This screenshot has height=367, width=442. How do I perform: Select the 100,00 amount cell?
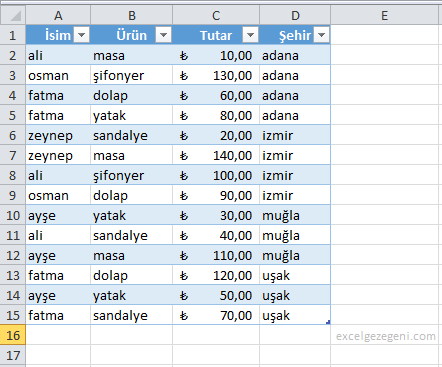(216, 175)
